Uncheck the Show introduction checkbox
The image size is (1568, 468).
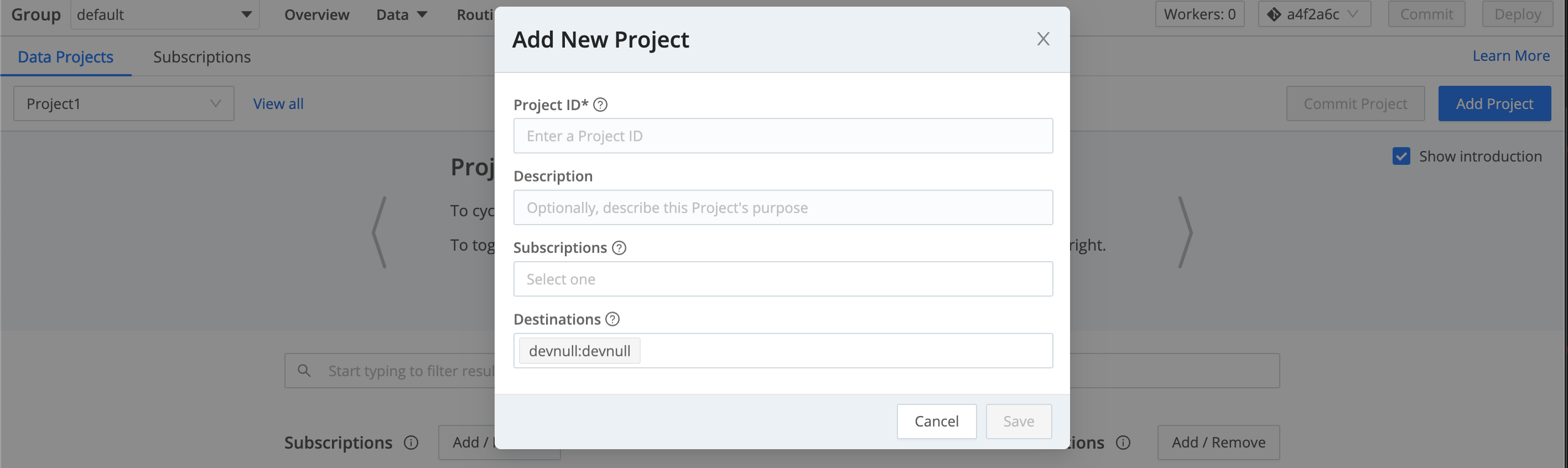pos(1401,156)
